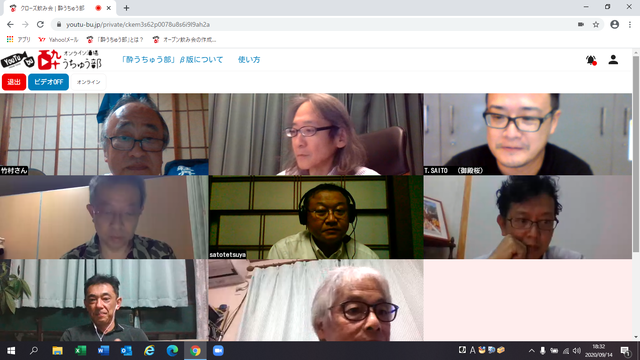Viewport: 640px width, 360px height.
Task: Launch Excel from the taskbar
Action: [80, 351]
